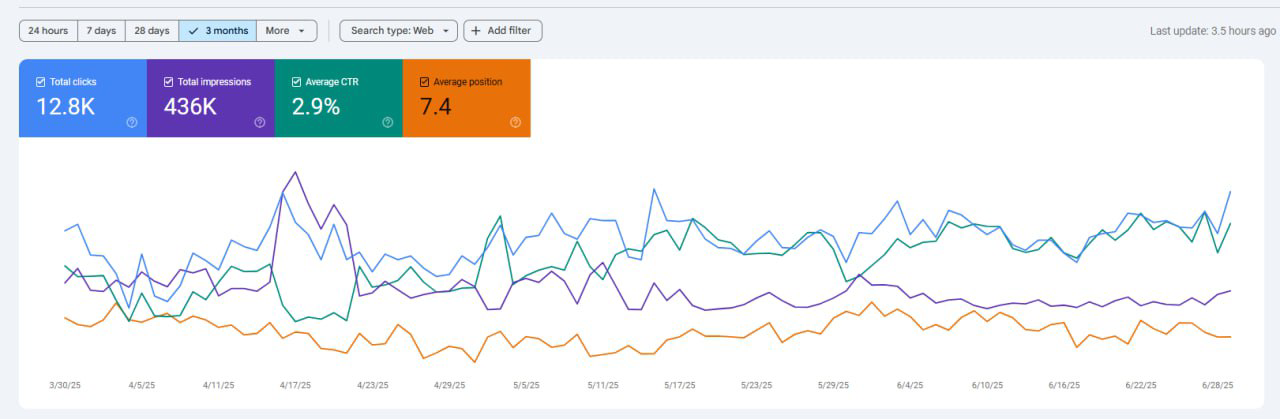Click the orange Average position card
The height and width of the screenshot is (419, 1280).
tap(466, 98)
